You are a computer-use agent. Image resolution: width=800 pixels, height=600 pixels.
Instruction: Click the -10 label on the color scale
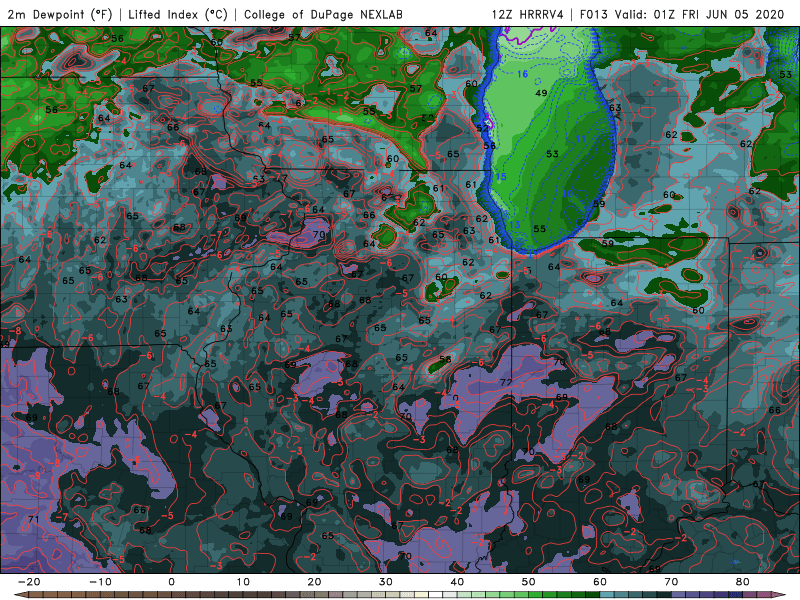click(100, 582)
